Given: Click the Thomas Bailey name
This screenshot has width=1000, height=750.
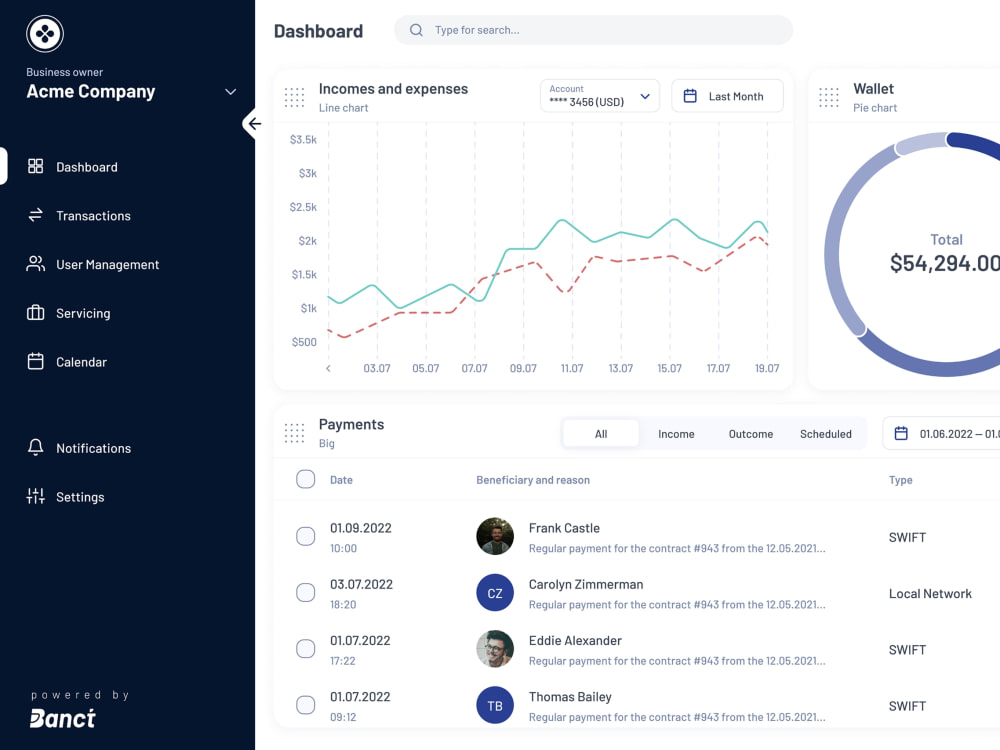Looking at the screenshot, I should point(570,696).
